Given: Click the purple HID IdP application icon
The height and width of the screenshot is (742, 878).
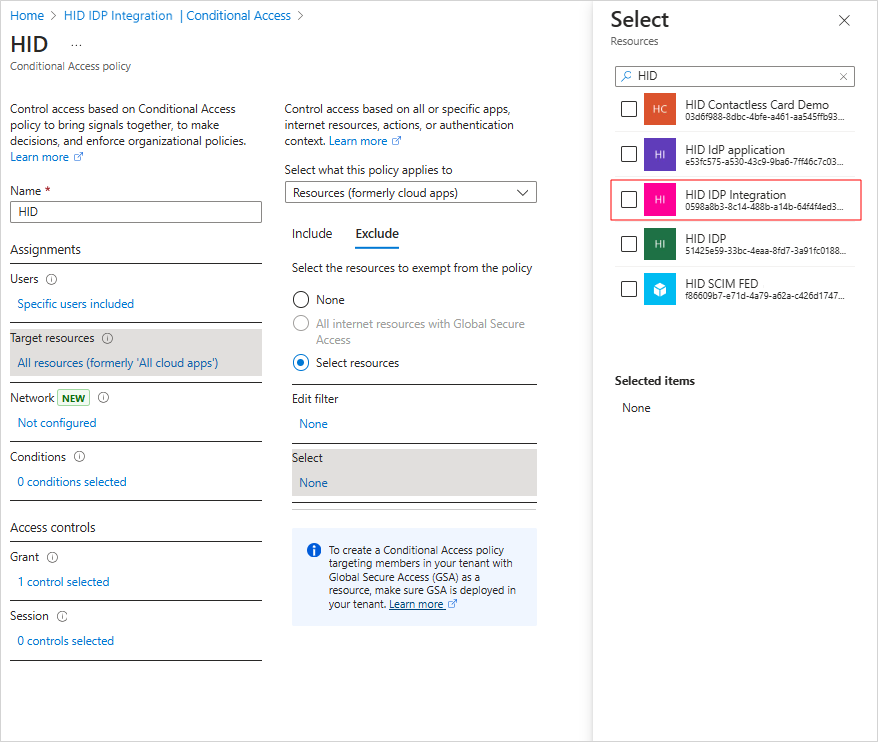Looking at the screenshot, I should click(660, 154).
